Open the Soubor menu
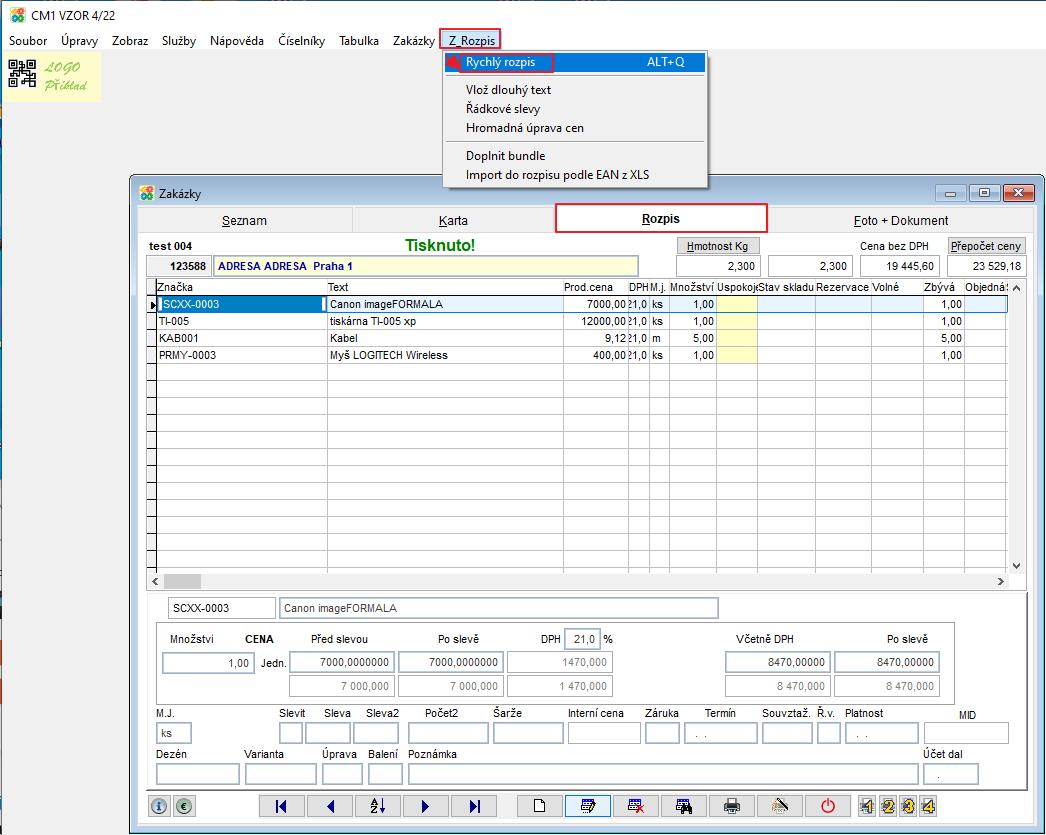 coord(28,41)
